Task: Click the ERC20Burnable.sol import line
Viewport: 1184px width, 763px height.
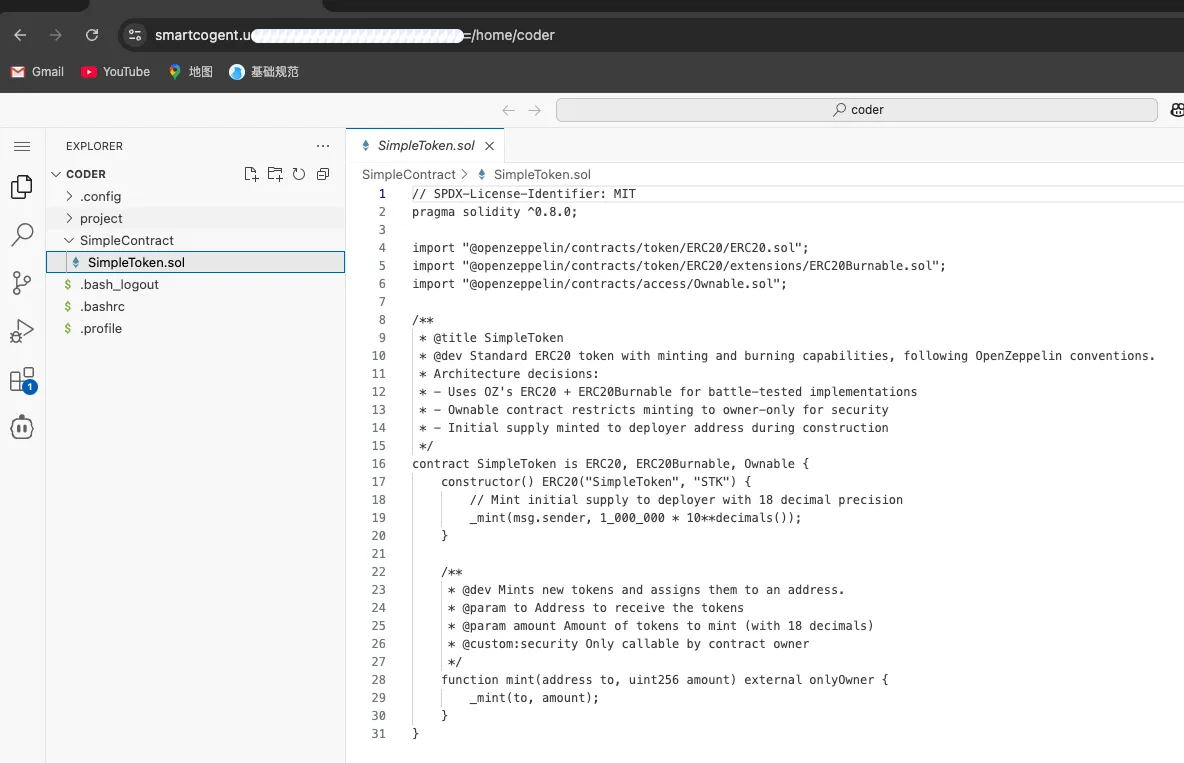Action: pyautogui.click(x=679, y=266)
